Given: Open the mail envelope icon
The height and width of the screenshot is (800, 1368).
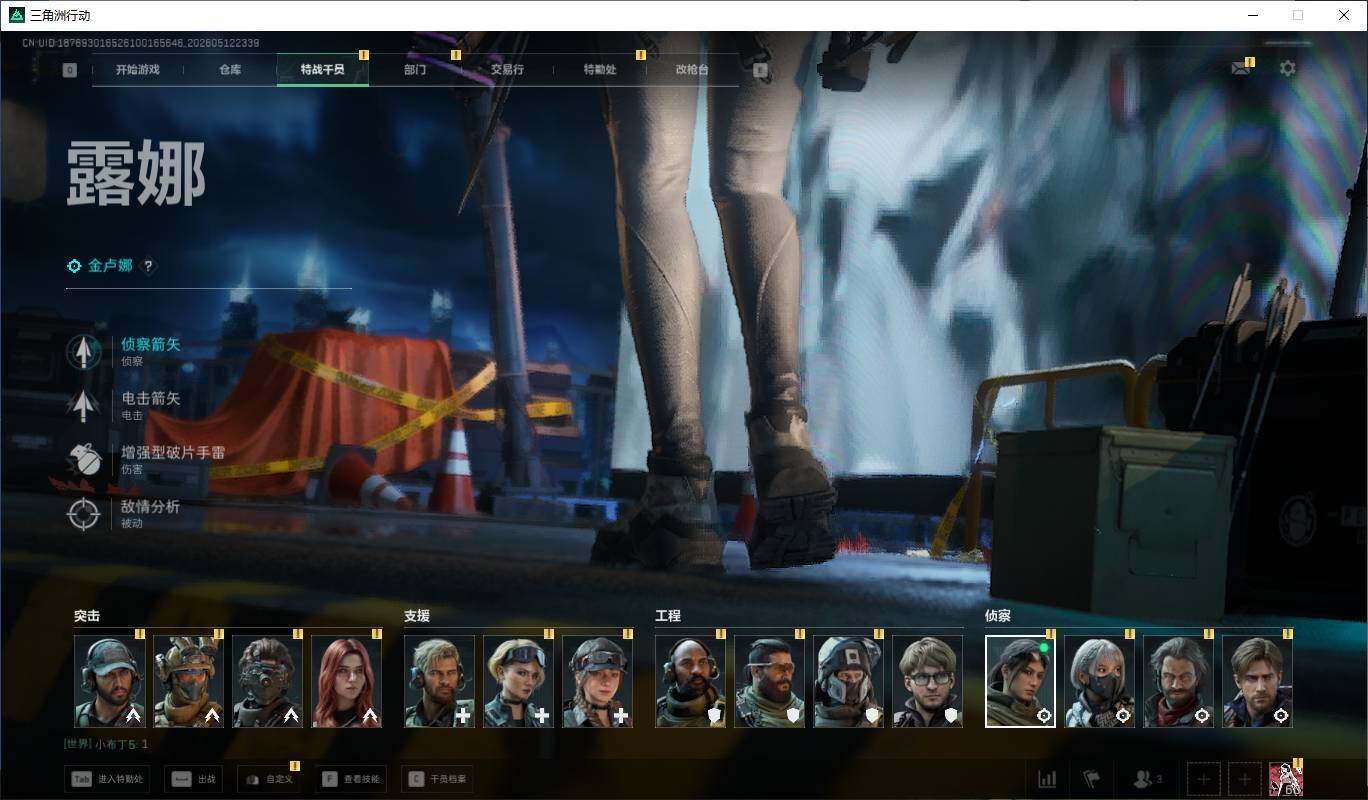Looking at the screenshot, I should click(1241, 69).
